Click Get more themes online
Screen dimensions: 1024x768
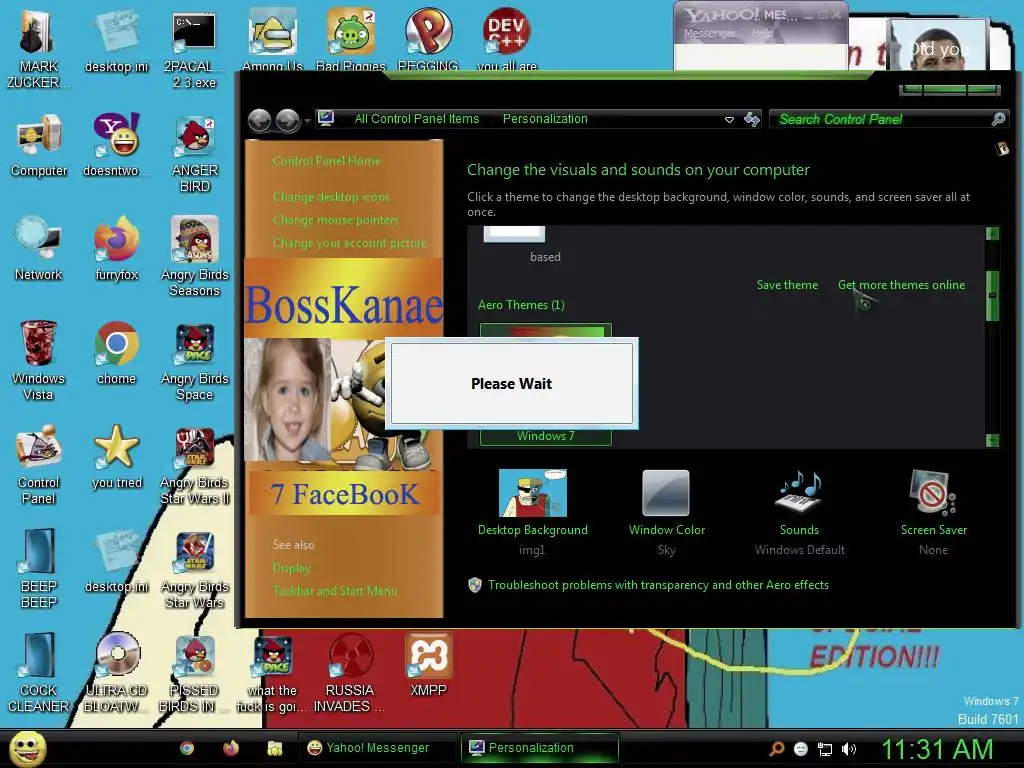tap(901, 285)
